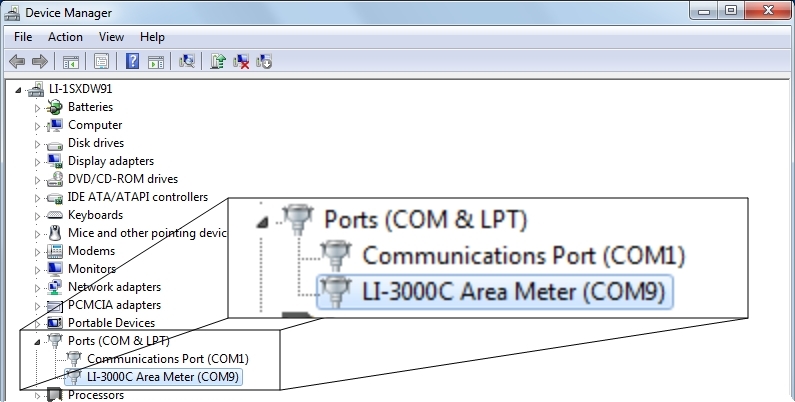Click the Uninstall device toolbar icon
Image resolution: width=795 pixels, height=402 pixels.
241,62
